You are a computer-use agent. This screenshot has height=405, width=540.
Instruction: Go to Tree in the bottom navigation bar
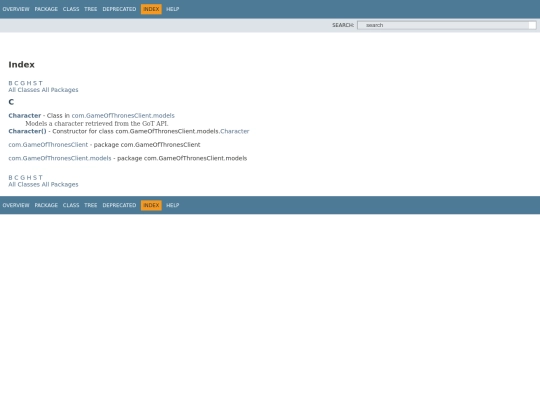click(x=91, y=205)
